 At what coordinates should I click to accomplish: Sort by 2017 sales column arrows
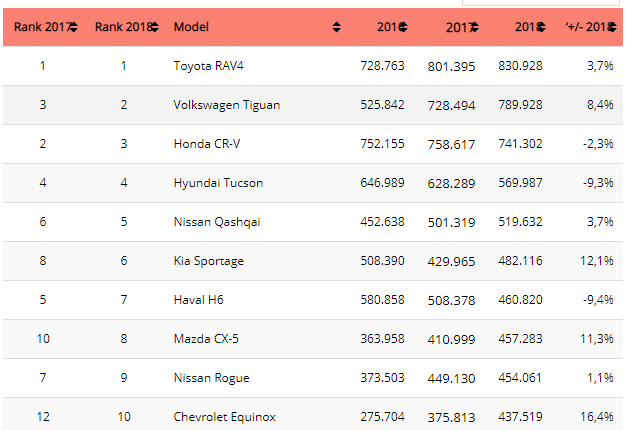tap(474, 27)
